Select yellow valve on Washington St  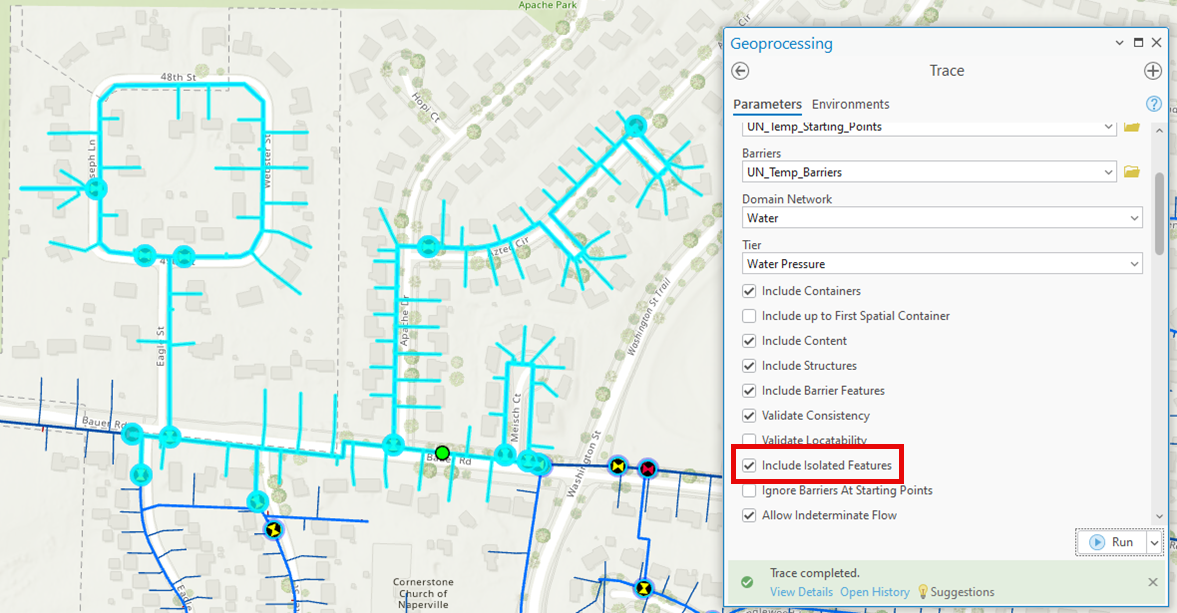coord(618,467)
